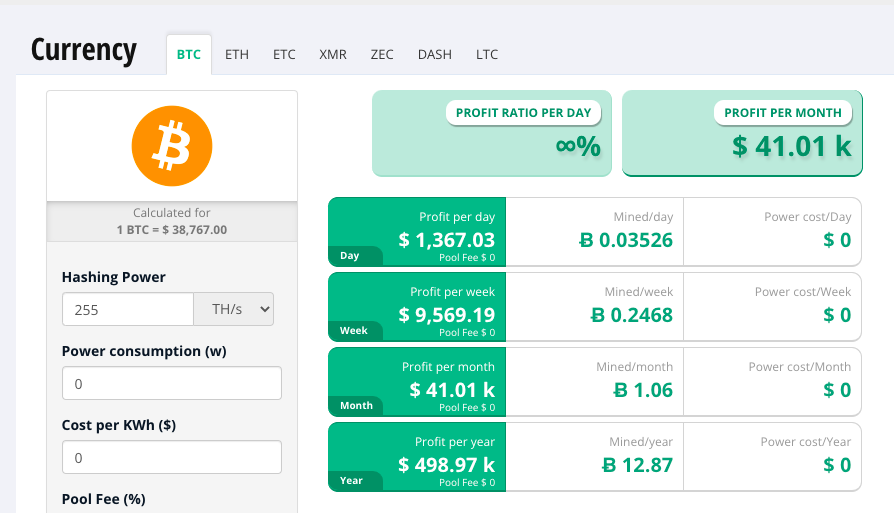
Task: Click the Power consumption (w) input
Action: coord(172,383)
